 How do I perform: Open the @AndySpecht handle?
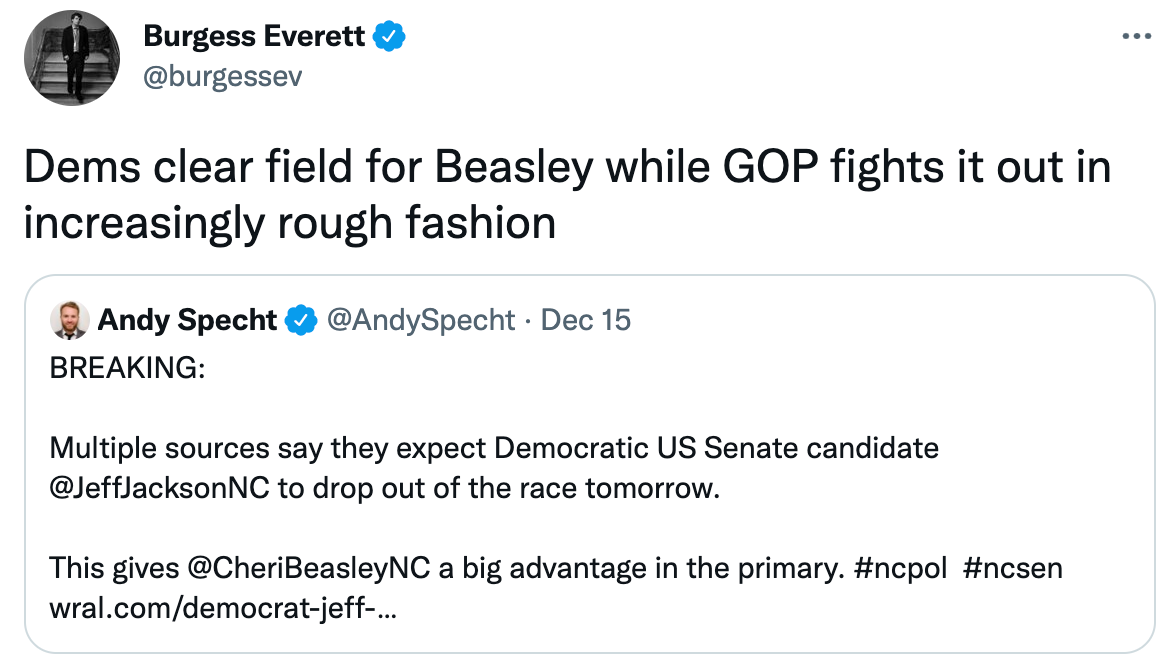pos(421,320)
